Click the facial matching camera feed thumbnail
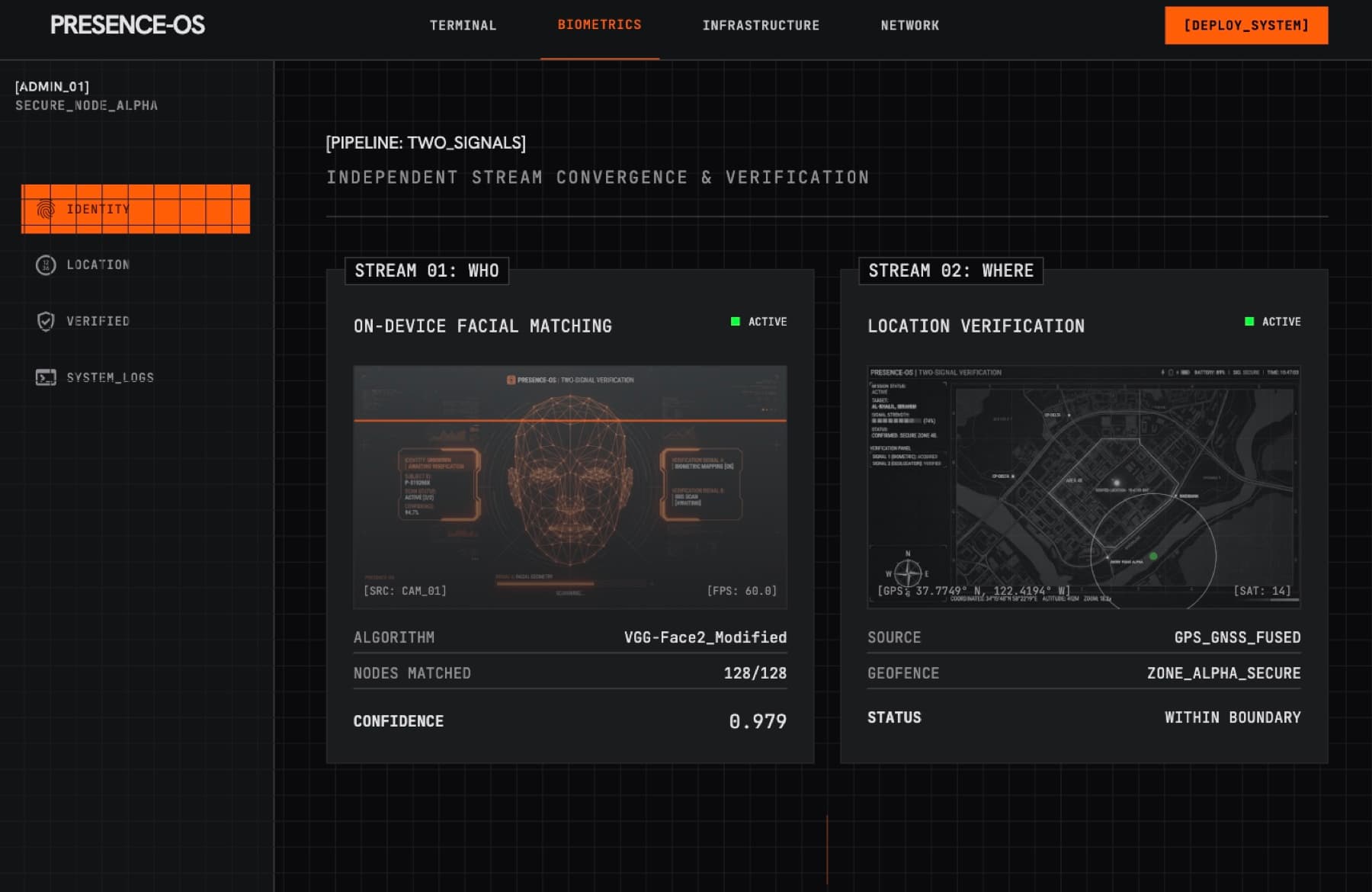This screenshot has width=1372, height=892. (570, 487)
